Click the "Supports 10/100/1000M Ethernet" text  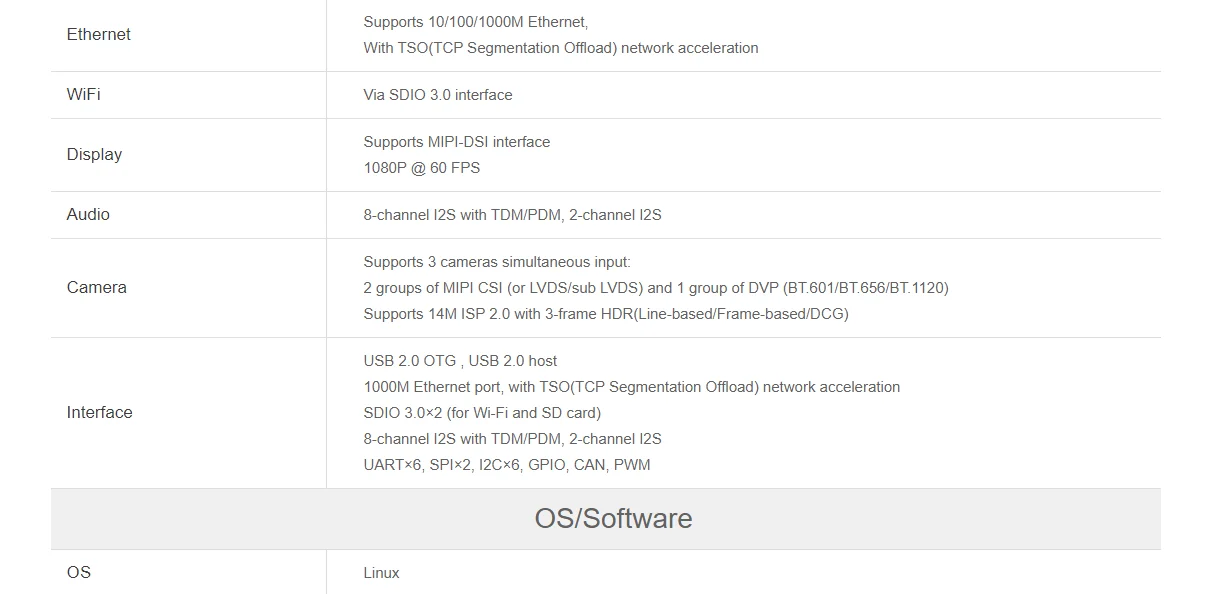point(475,21)
